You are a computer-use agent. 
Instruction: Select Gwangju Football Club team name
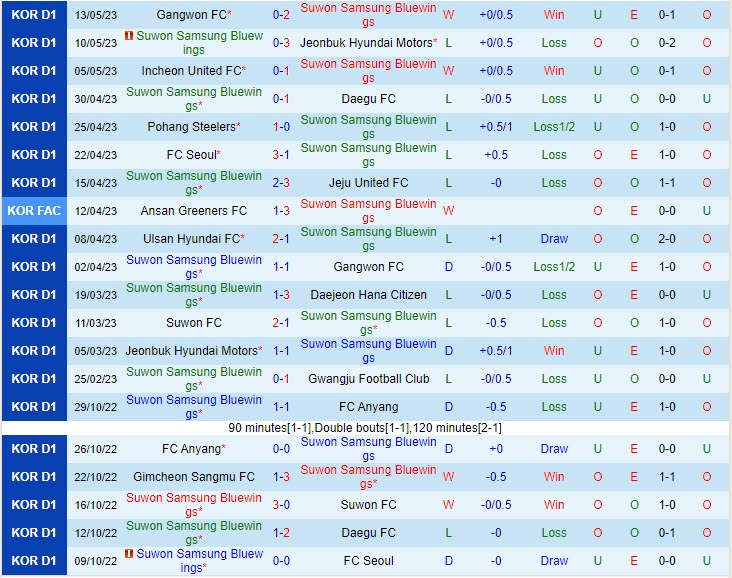tap(368, 379)
